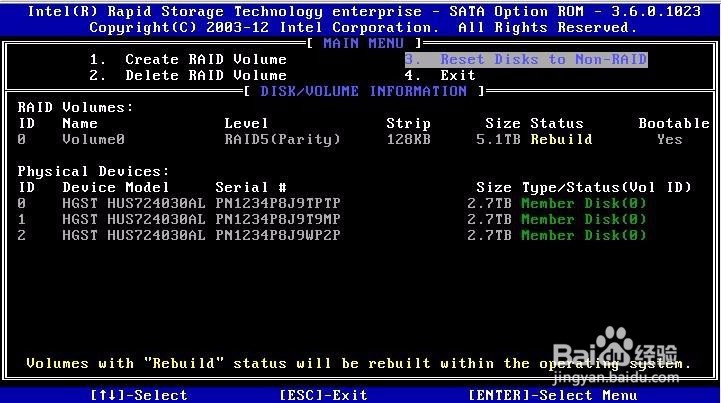Click the [ENTER]-Select Menu hint
Viewport: 721px width, 403px height.
coord(552,395)
